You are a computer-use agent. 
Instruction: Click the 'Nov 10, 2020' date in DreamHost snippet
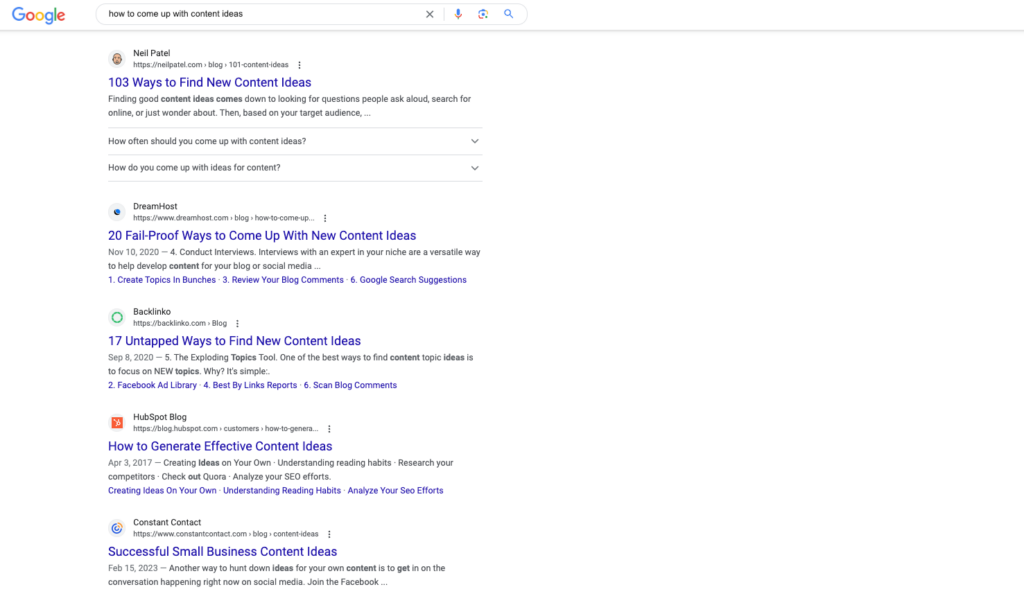tap(134, 252)
